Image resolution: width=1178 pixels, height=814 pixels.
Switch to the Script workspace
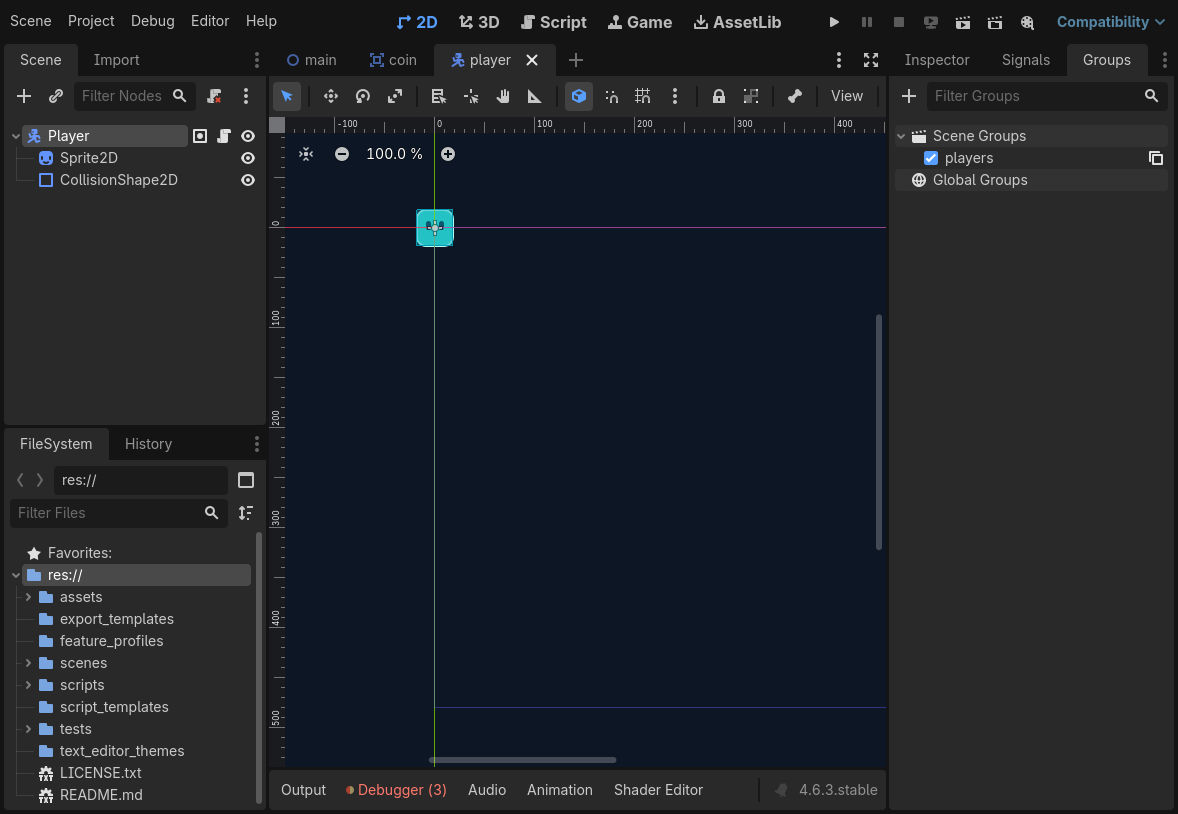pyautogui.click(x=554, y=22)
